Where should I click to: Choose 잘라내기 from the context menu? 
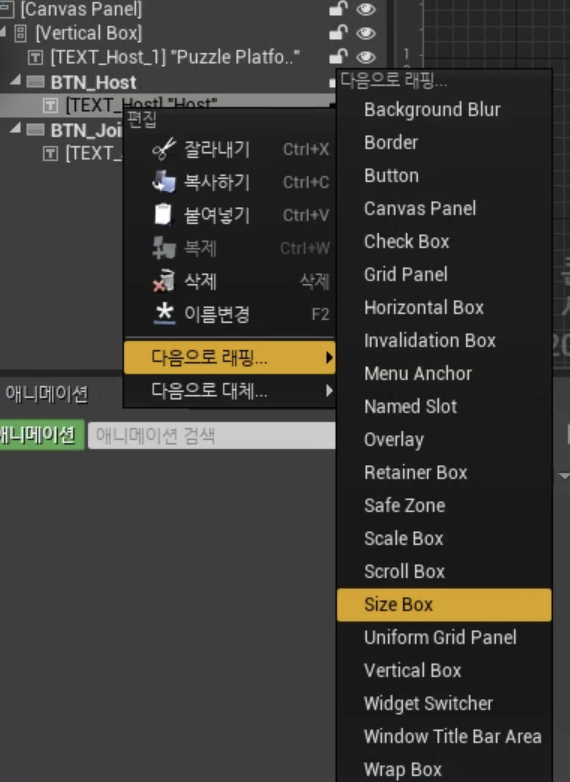click(230, 149)
